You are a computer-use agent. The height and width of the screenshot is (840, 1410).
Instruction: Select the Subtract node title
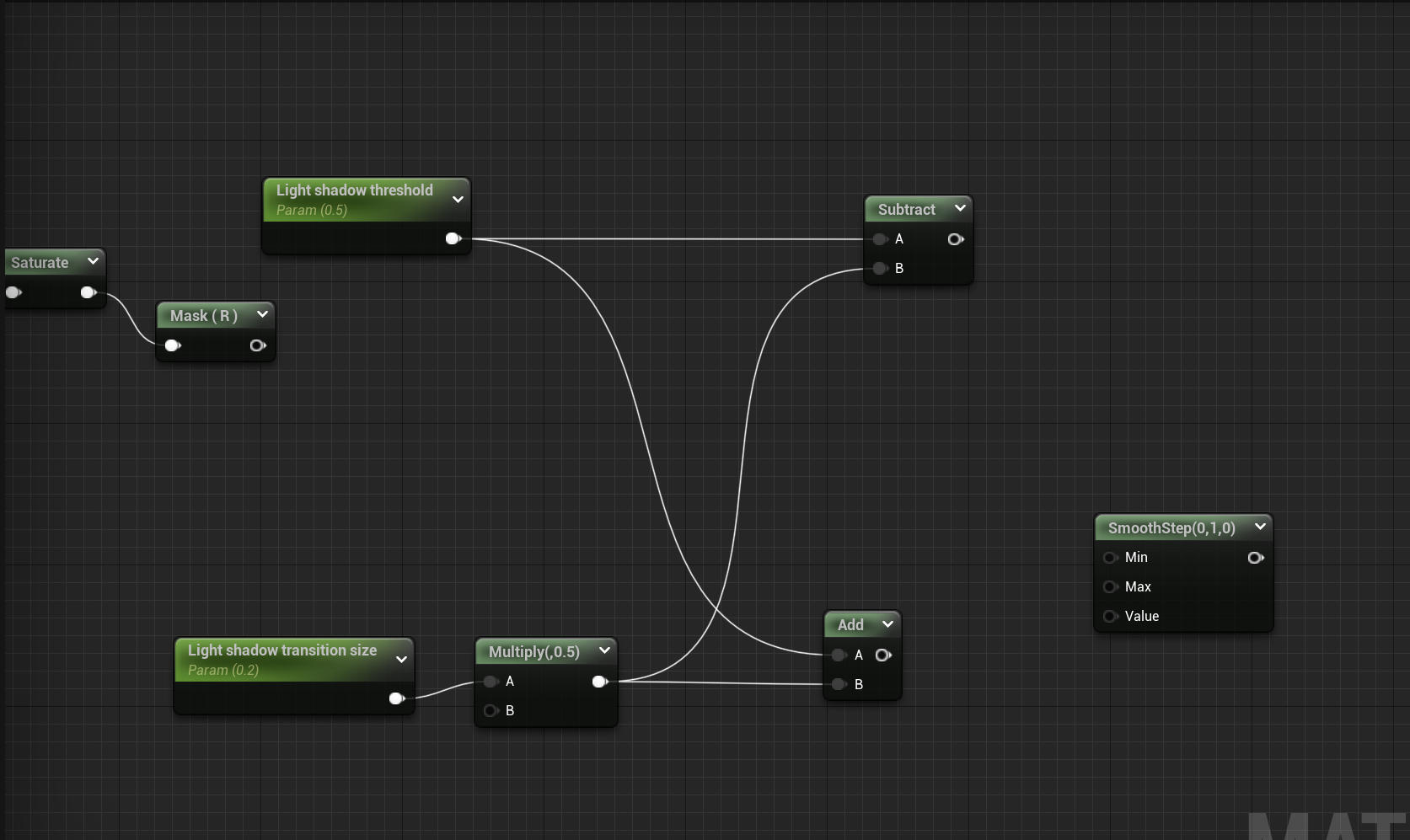click(907, 210)
